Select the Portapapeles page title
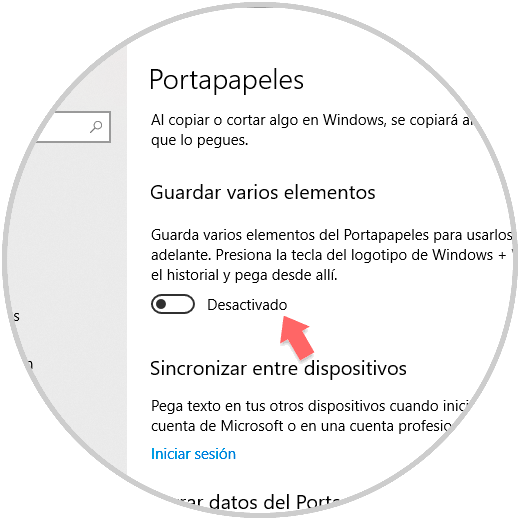Screen dimensions: 520x520 click(x=227, y=80)
